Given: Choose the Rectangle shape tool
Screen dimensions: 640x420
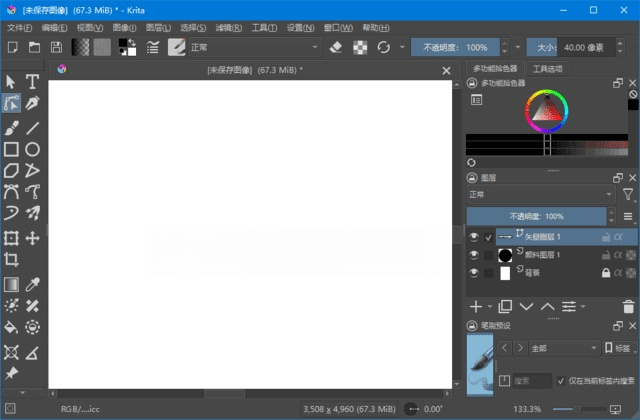Looking at the screenshot, I should [x=11, y=149].
